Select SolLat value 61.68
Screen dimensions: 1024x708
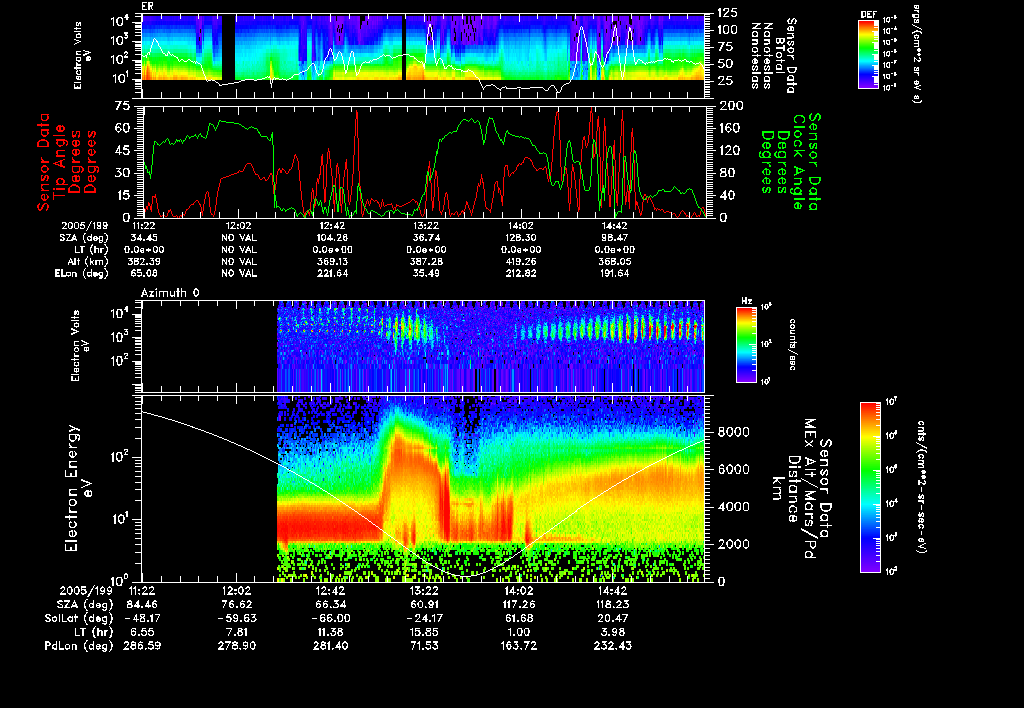(519, 619)
